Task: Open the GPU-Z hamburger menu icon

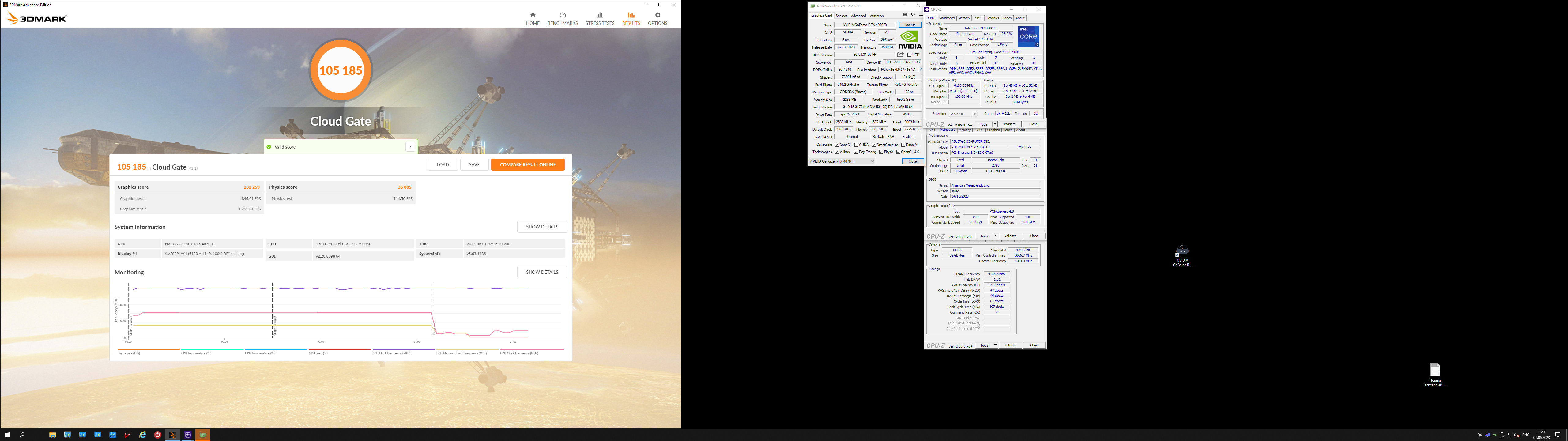Action: pos(921,14)
